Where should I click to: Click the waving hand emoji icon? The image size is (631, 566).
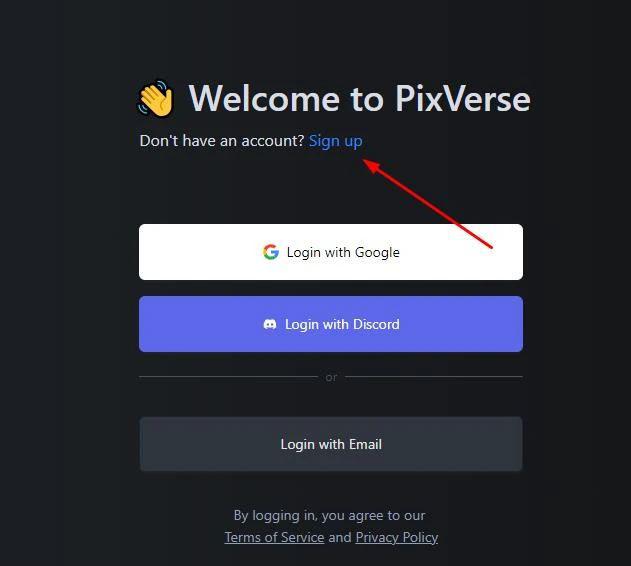[156, 98]
